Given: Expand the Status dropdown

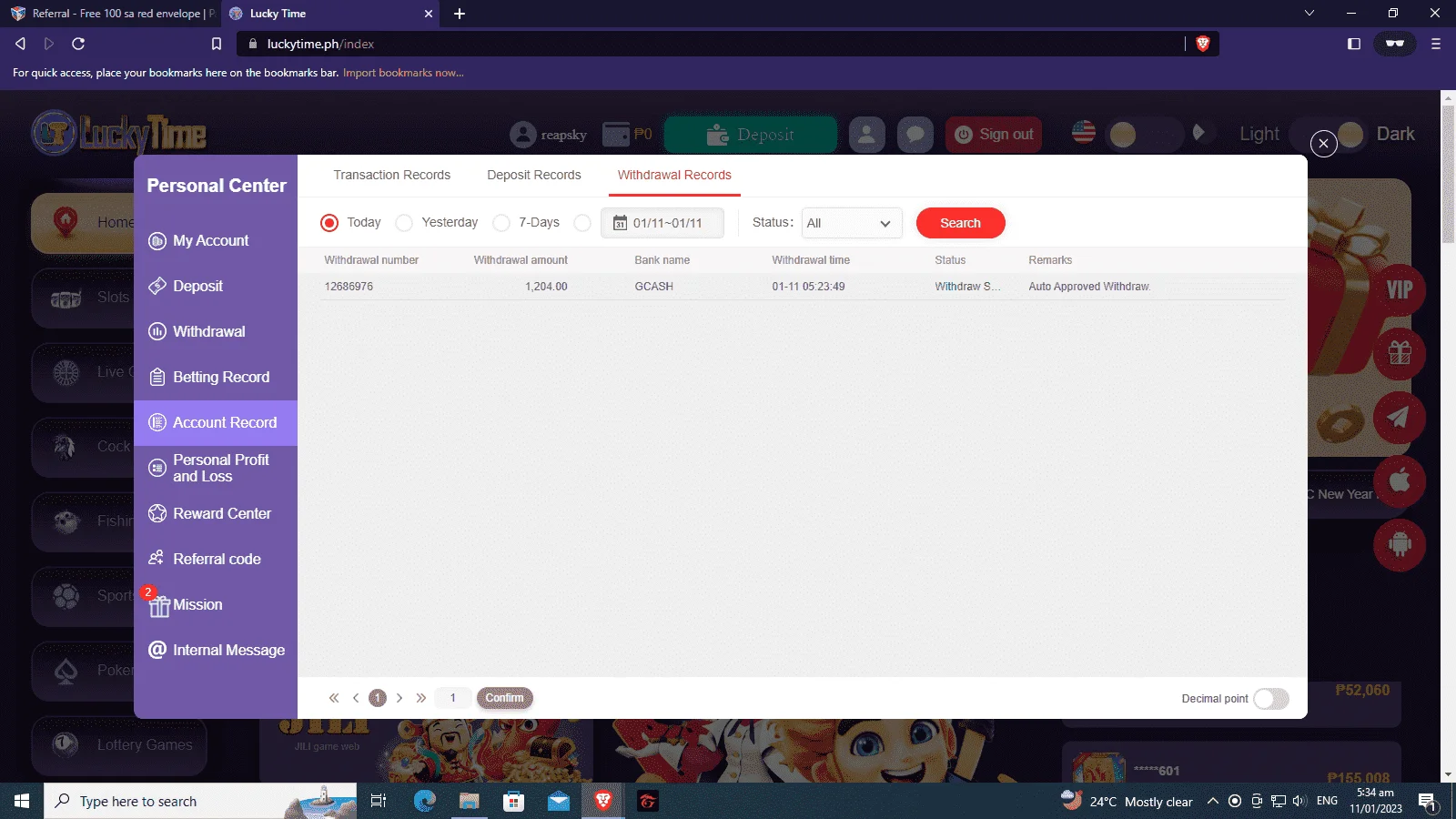Looking at the screenshot, I should click(851, 223).
